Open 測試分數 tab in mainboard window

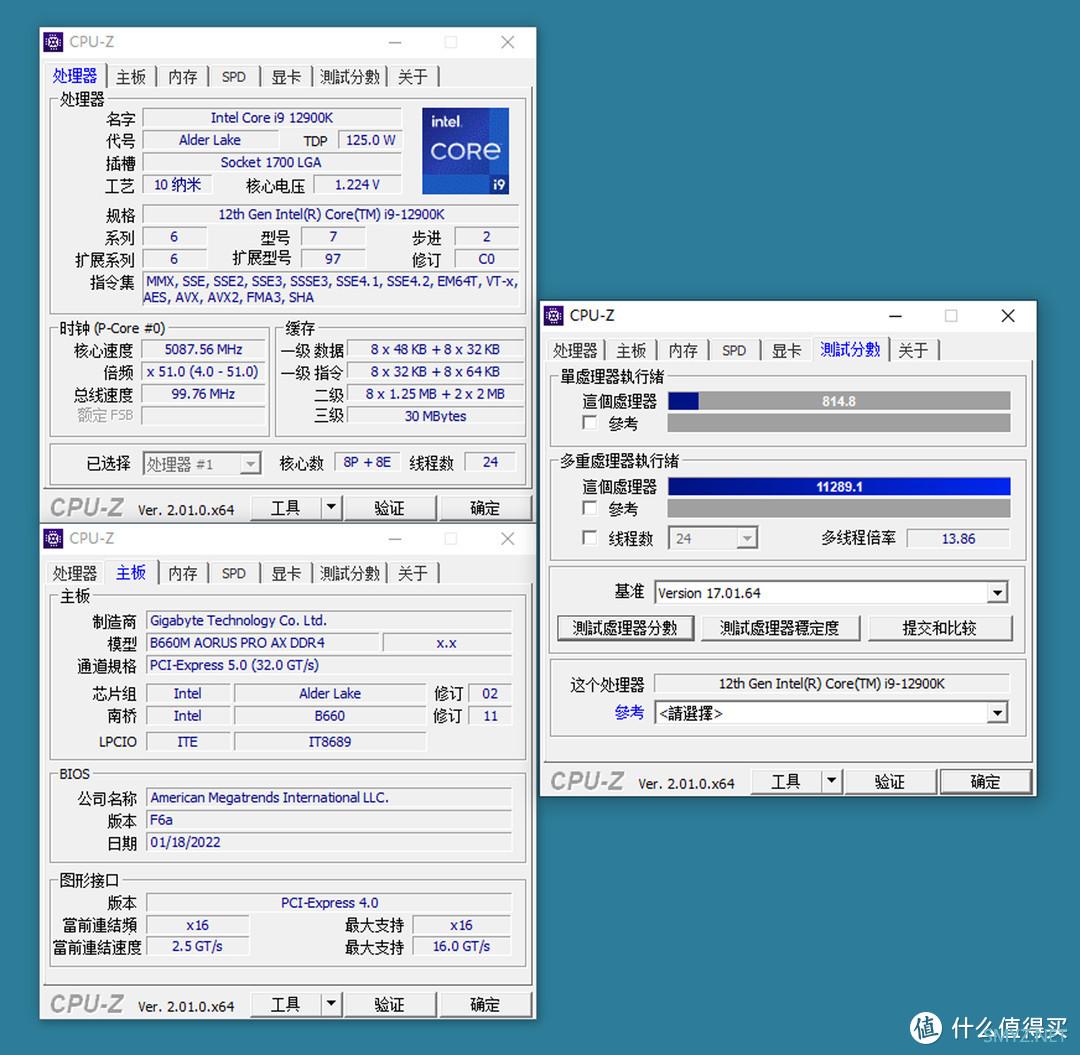pyautogui.click(x=350, y=573)
